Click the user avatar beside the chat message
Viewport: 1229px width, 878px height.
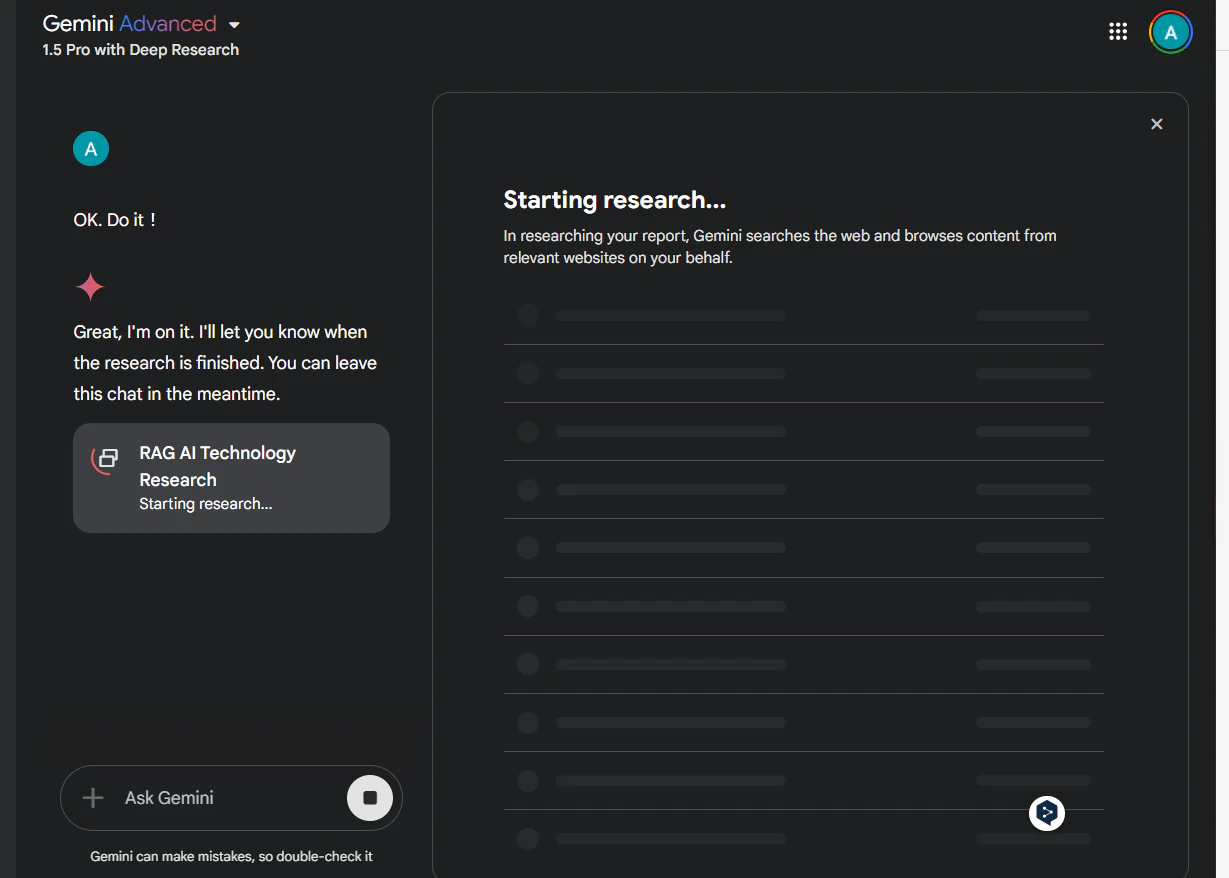click(x=91, y=150)
